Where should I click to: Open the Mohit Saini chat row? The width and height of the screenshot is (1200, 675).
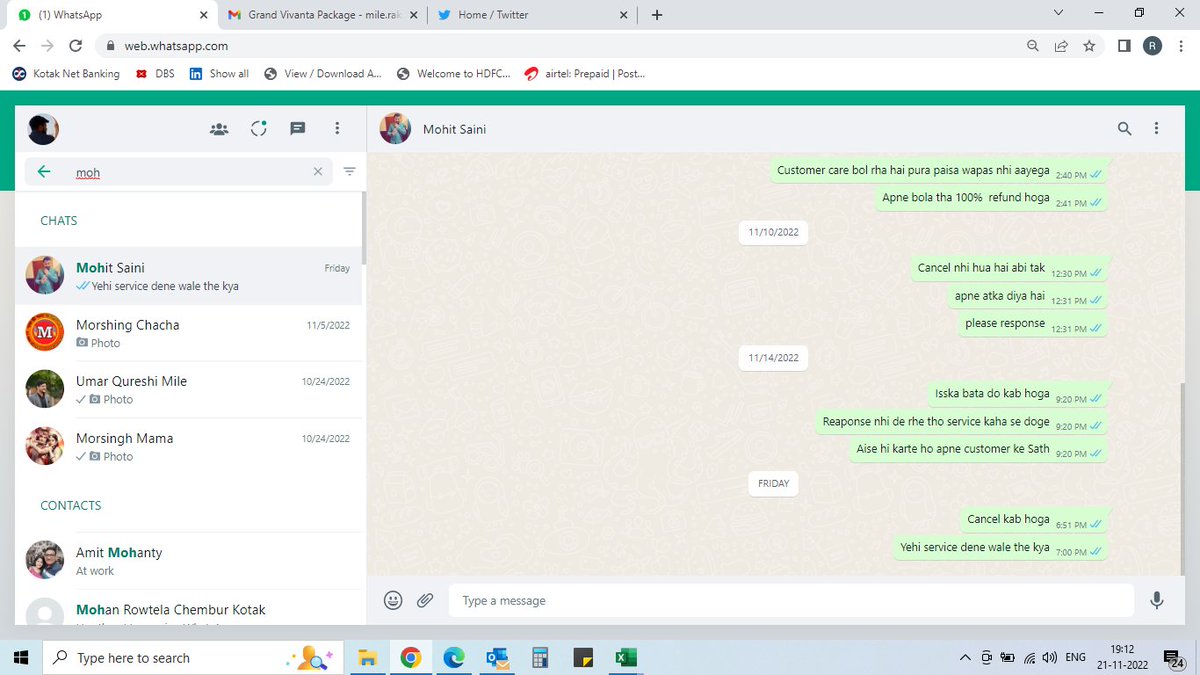[x=189, y=276]
